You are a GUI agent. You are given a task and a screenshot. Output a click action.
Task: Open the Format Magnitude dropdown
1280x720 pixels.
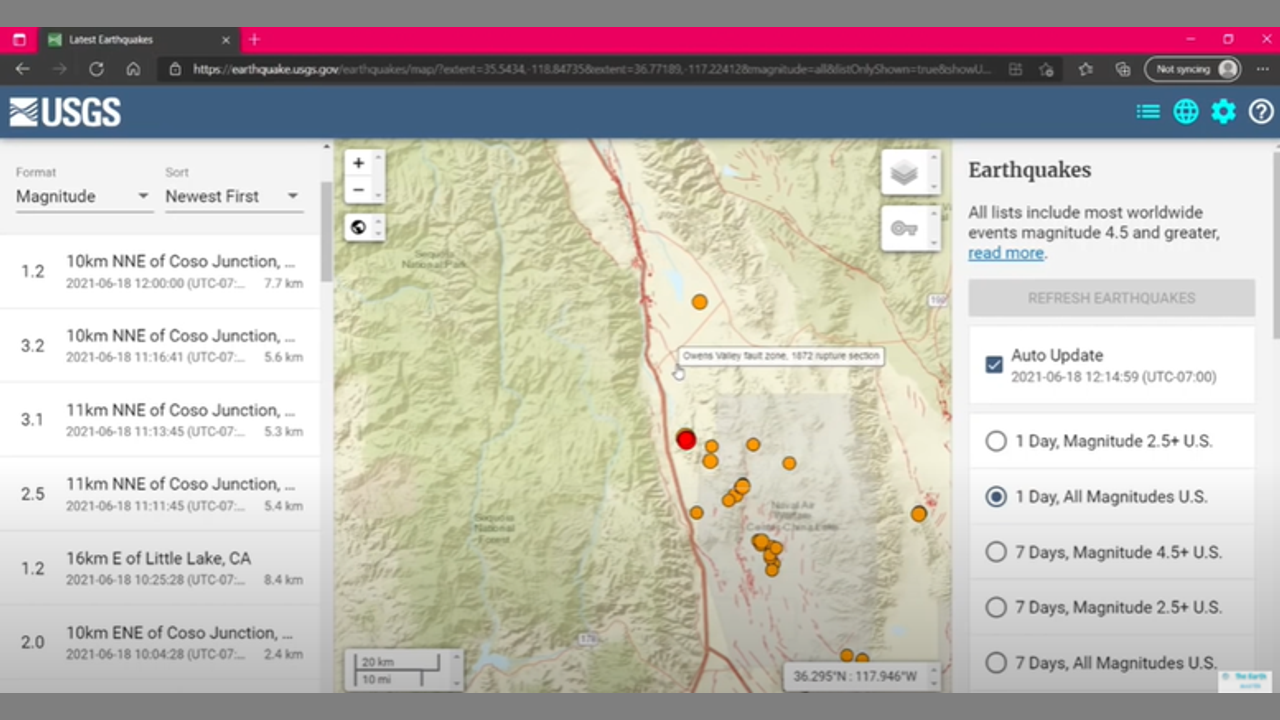point(82,196)
